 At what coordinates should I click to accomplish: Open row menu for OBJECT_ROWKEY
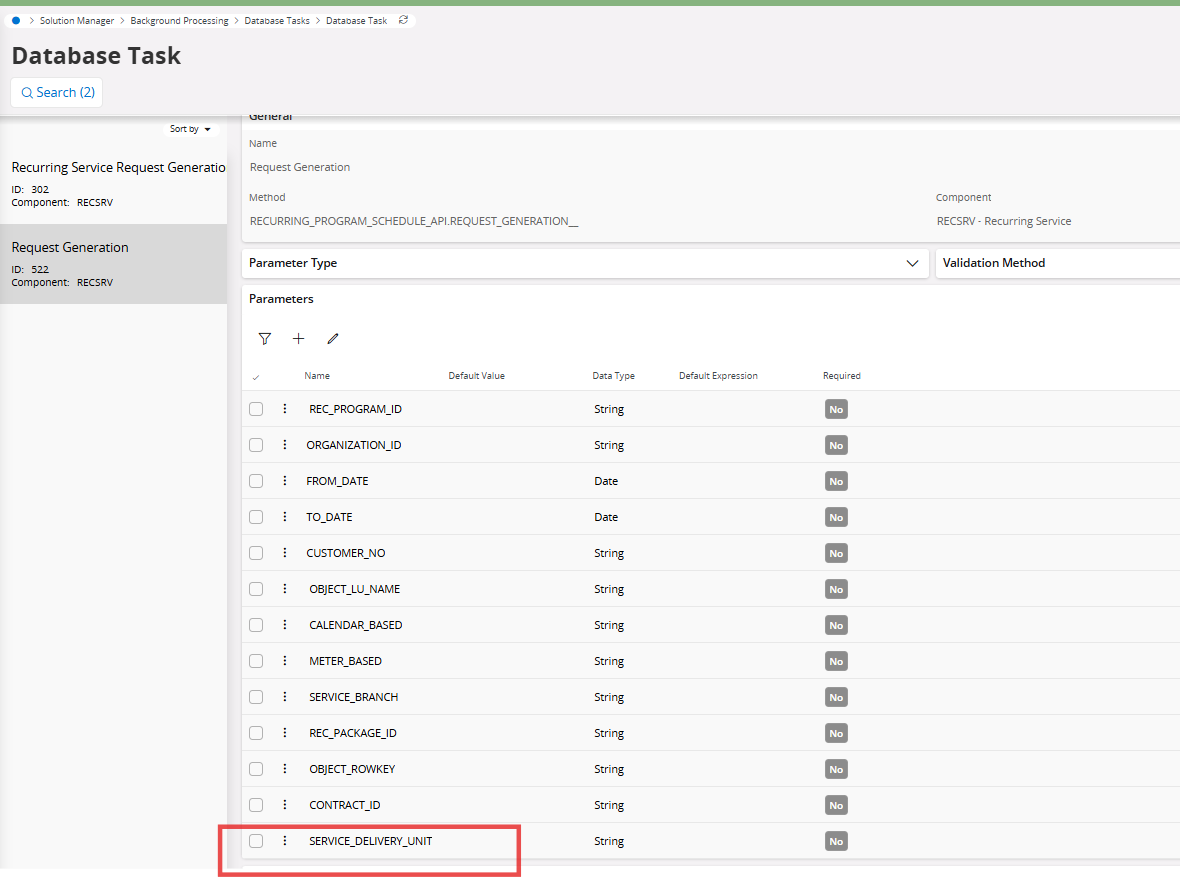[284, 769]
